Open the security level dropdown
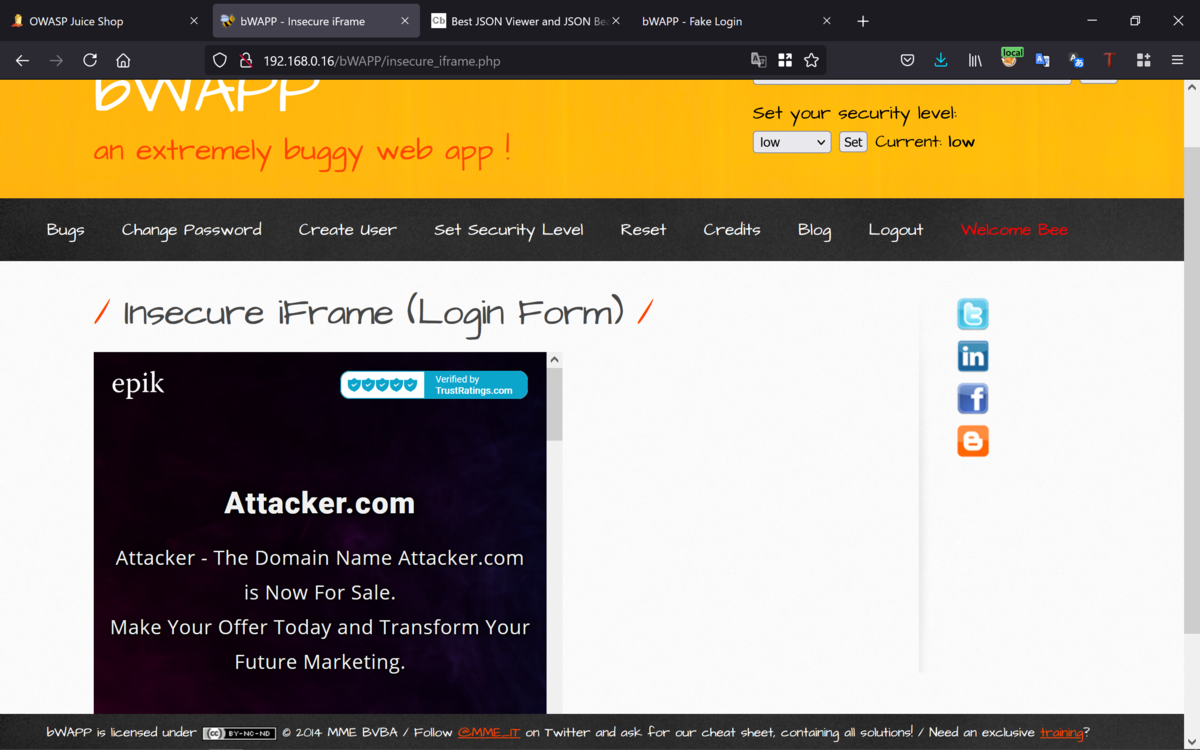The image size is (1200, 750). [x=791, y=142]
